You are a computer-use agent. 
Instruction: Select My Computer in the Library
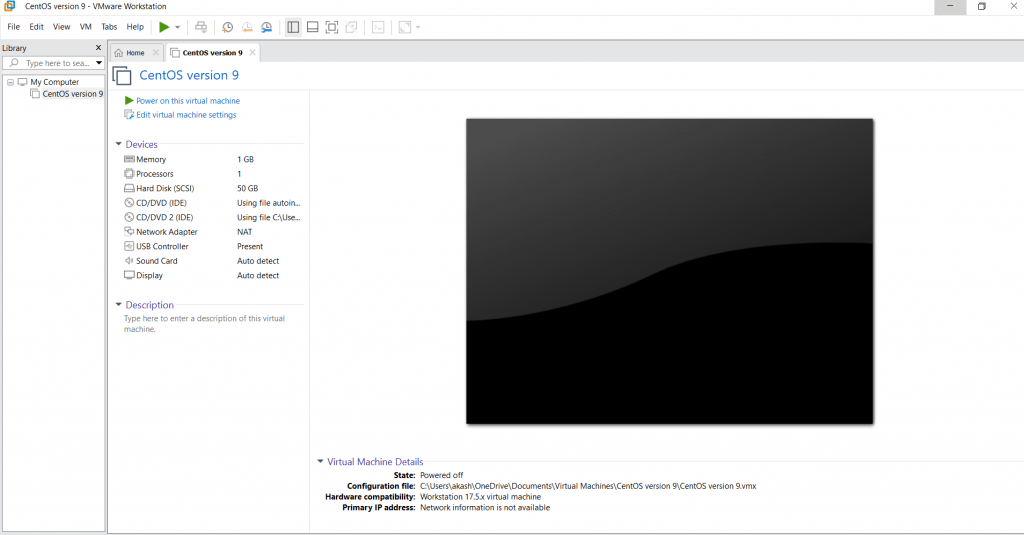(54, 82)
